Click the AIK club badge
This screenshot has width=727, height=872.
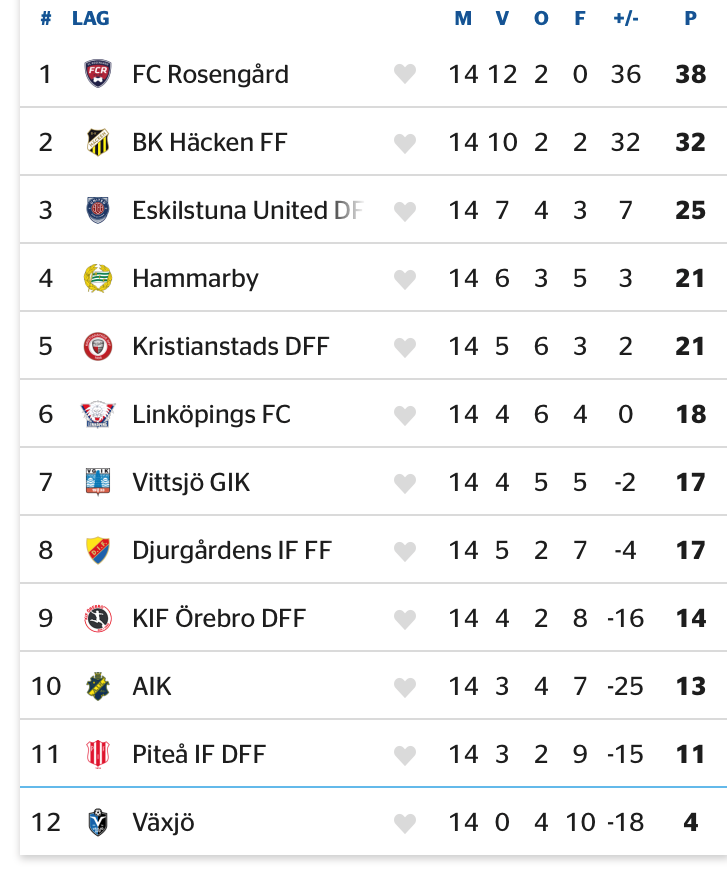(97, 686)
